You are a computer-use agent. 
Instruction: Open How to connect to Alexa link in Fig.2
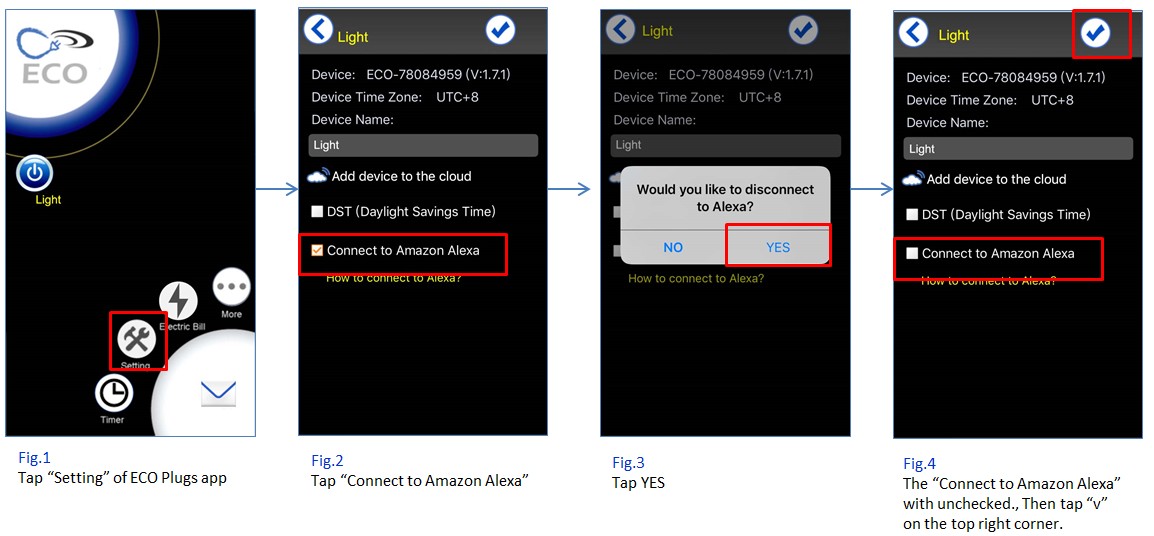pyautogui.click(x=394, y=278)
